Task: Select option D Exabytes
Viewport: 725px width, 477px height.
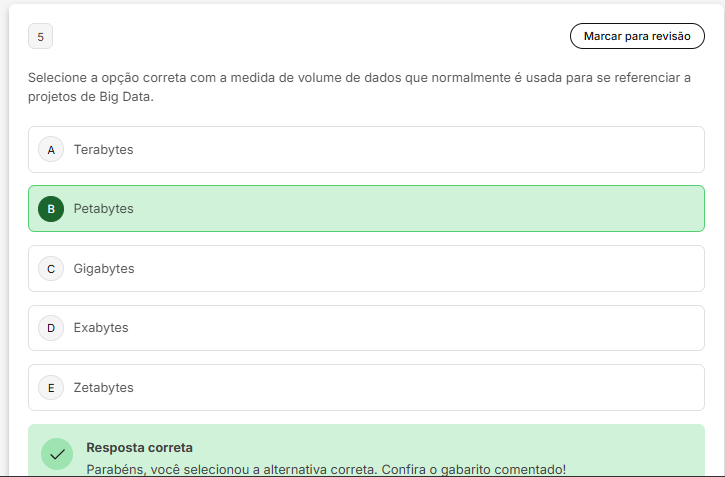Action: pos(366,328)
